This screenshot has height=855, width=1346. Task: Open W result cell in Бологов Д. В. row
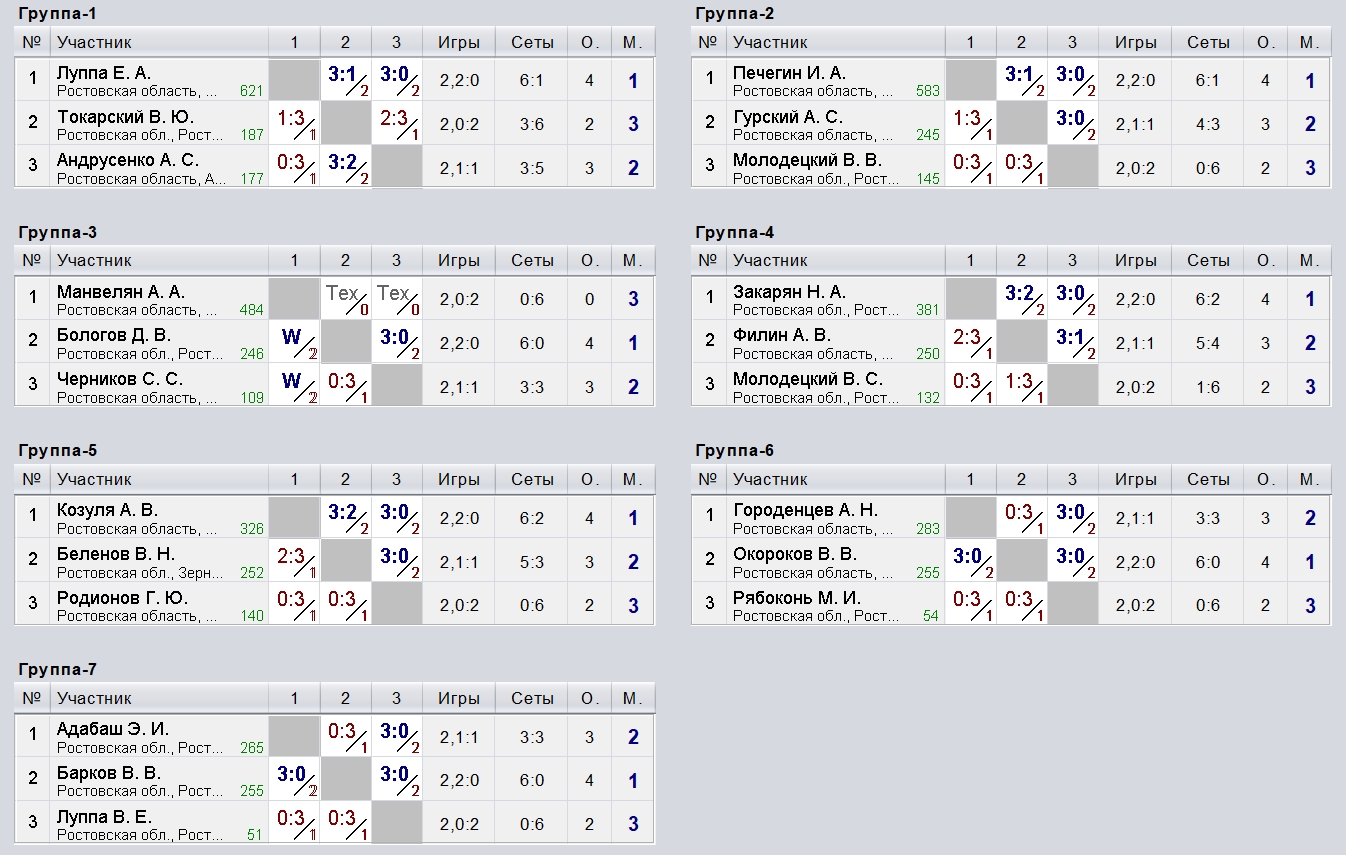(x=294, y=343)
